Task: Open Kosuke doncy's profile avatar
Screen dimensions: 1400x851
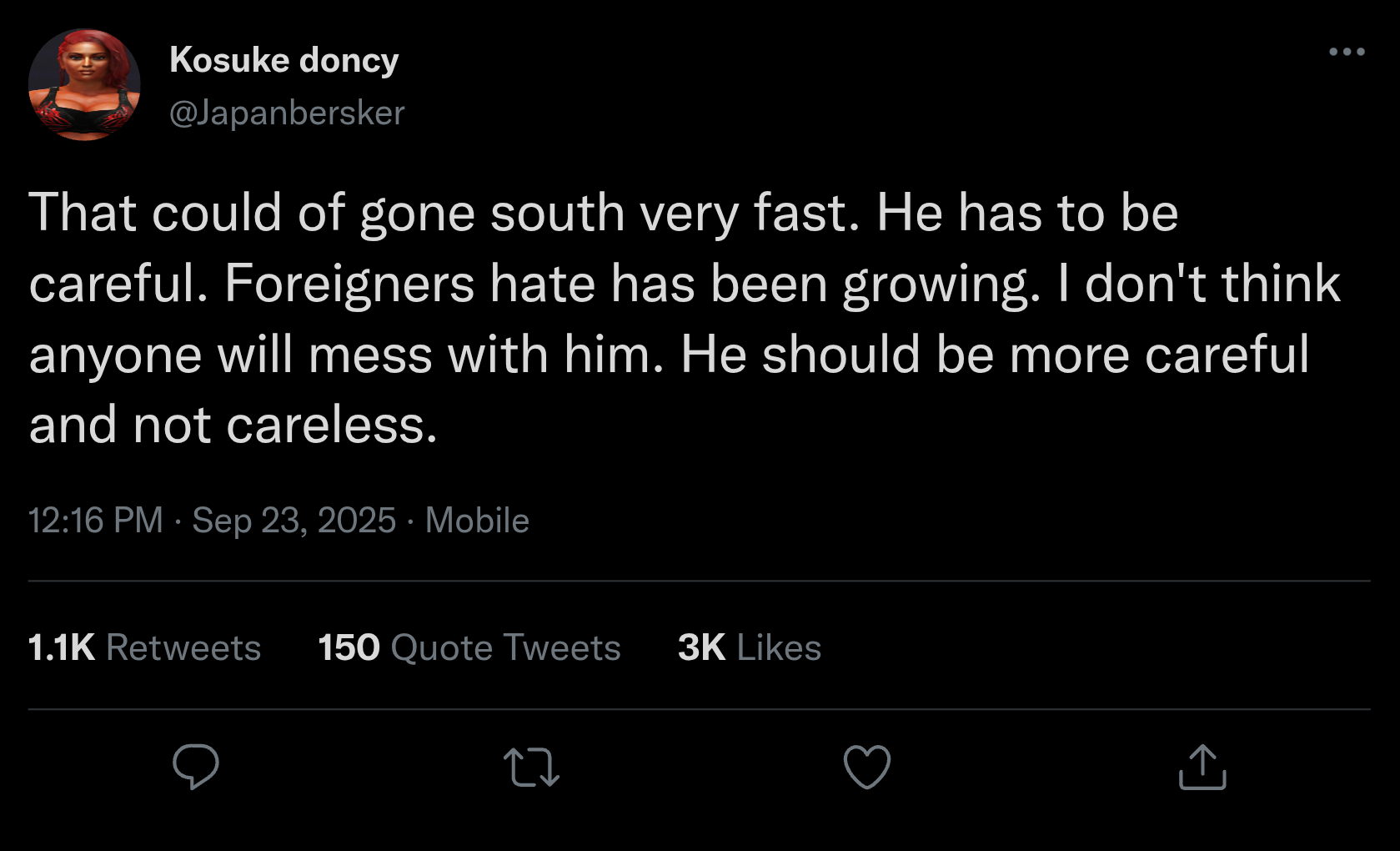Action: tap(84, 85)
